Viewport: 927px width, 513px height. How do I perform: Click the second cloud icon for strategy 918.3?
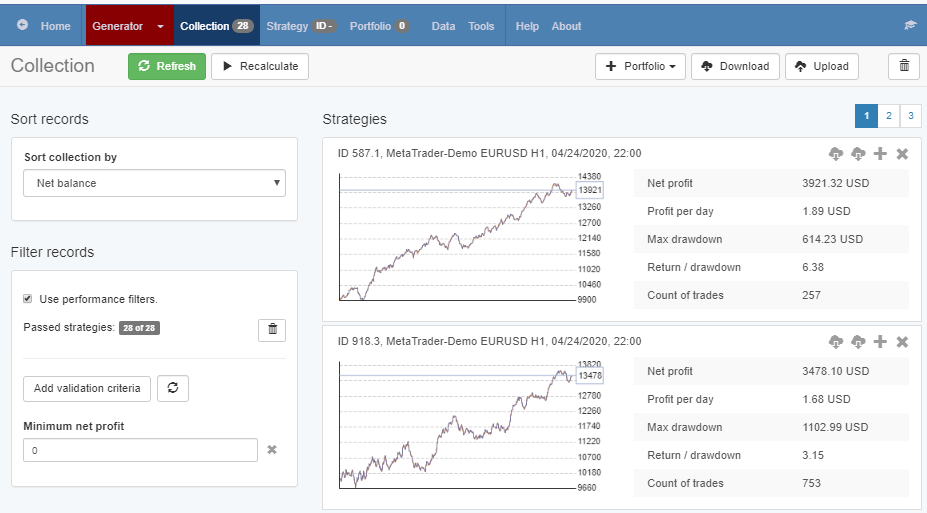point(858,341)
